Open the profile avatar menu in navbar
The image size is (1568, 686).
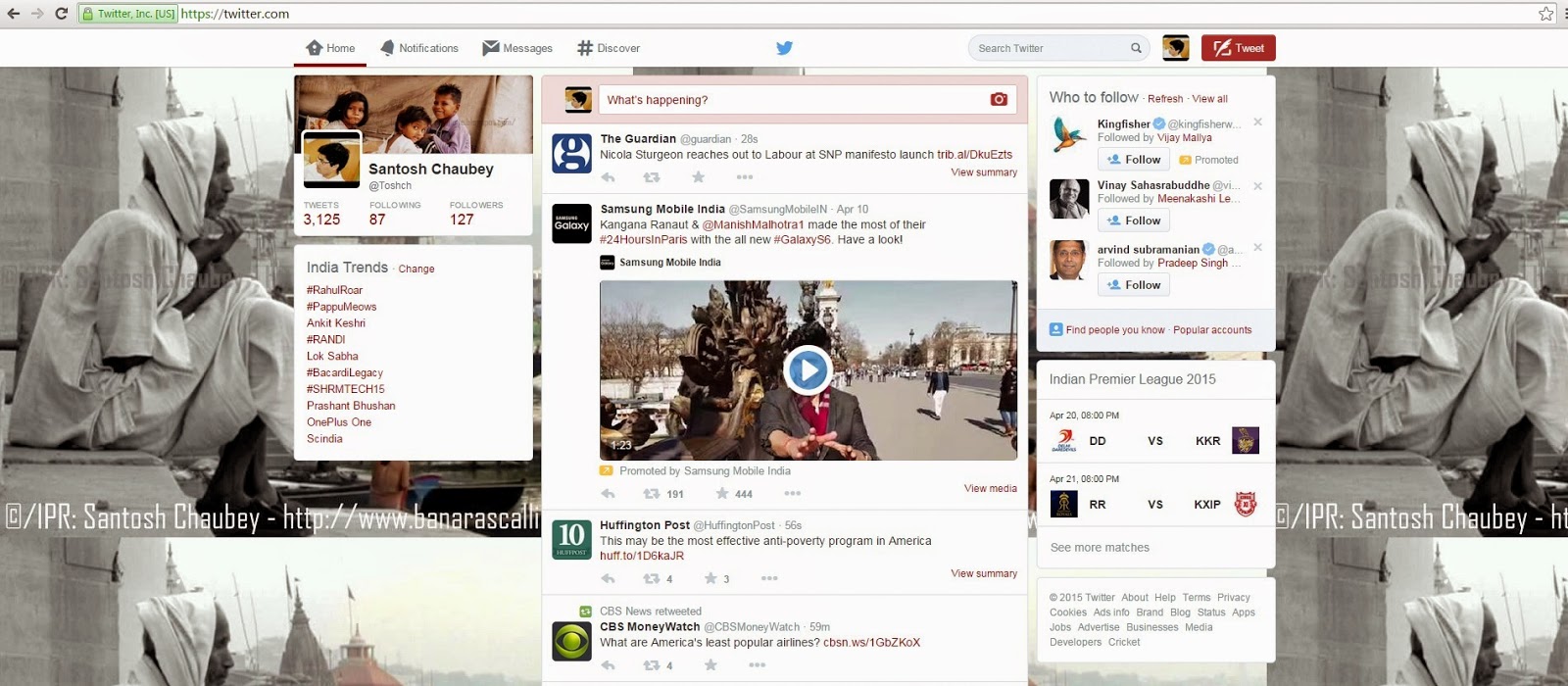click(x=1175, y=47)
